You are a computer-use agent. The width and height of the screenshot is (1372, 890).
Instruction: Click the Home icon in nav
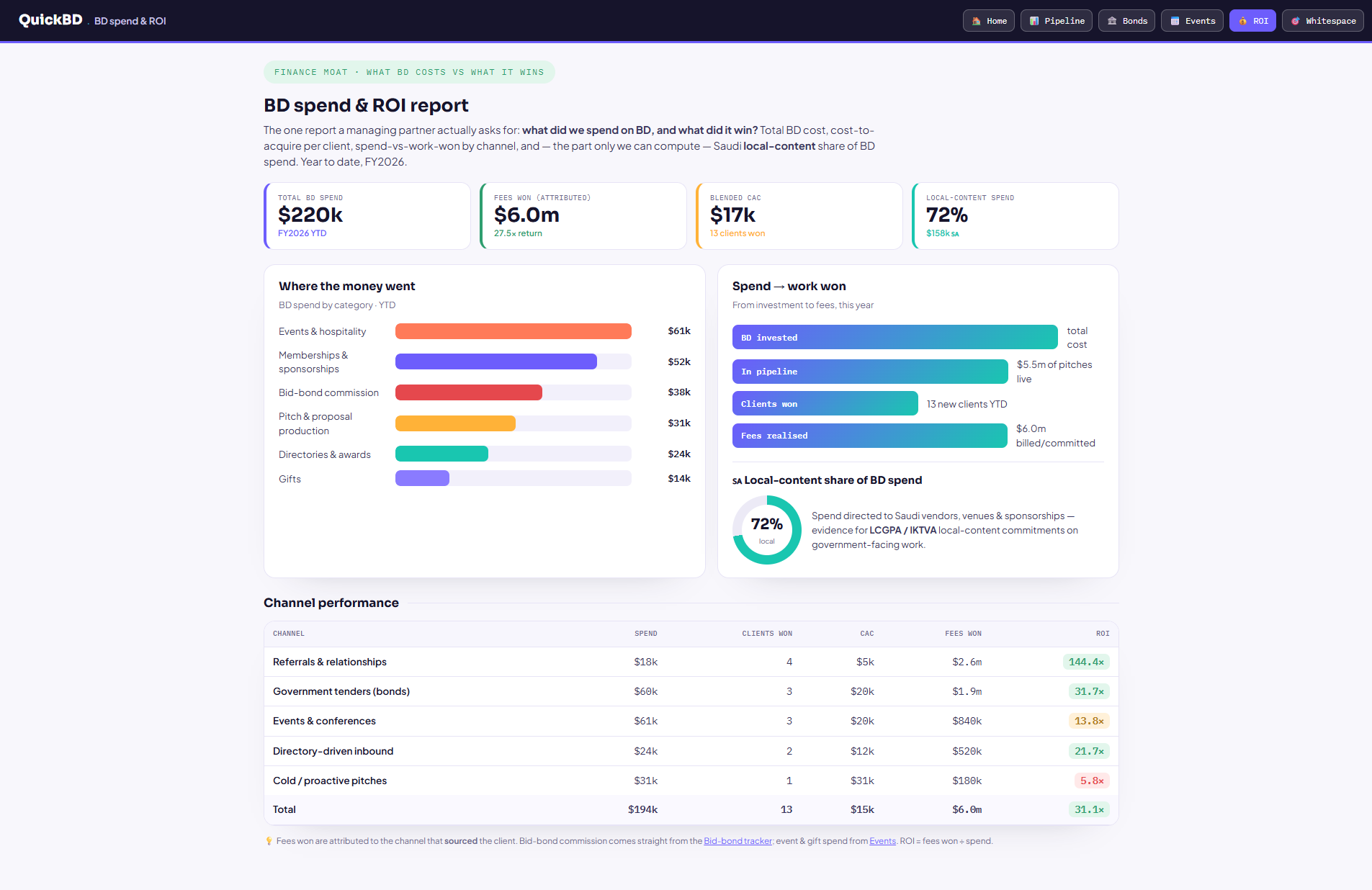click(x=976, y=21)
